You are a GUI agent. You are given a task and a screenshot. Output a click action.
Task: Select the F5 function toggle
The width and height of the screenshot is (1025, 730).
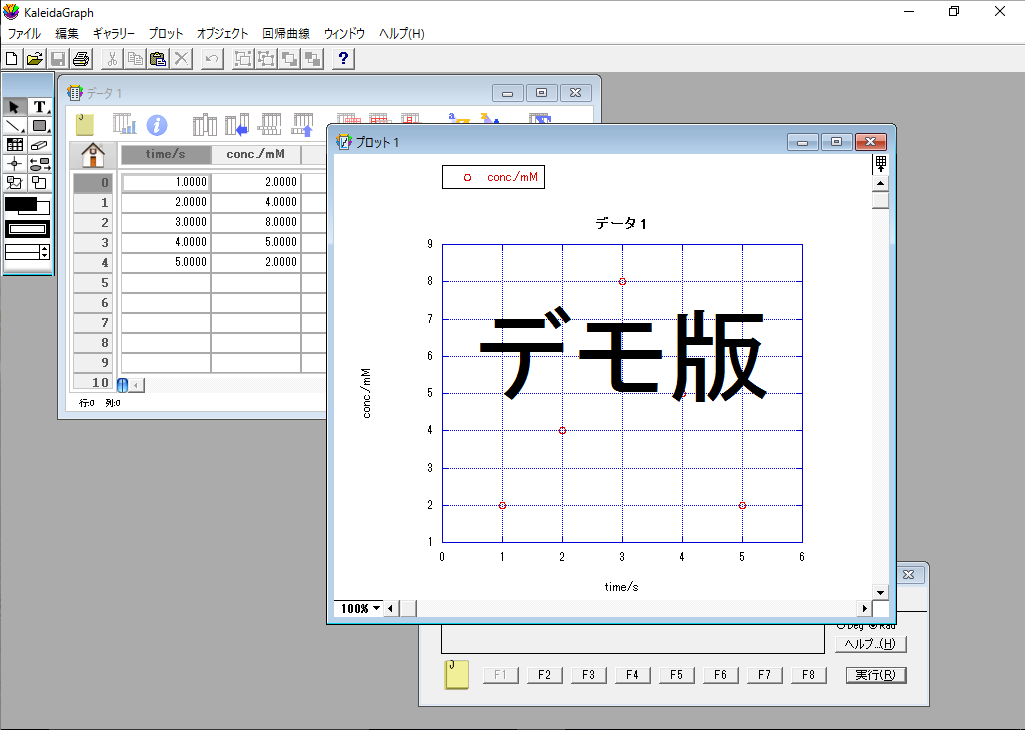[x=676, y=675]
